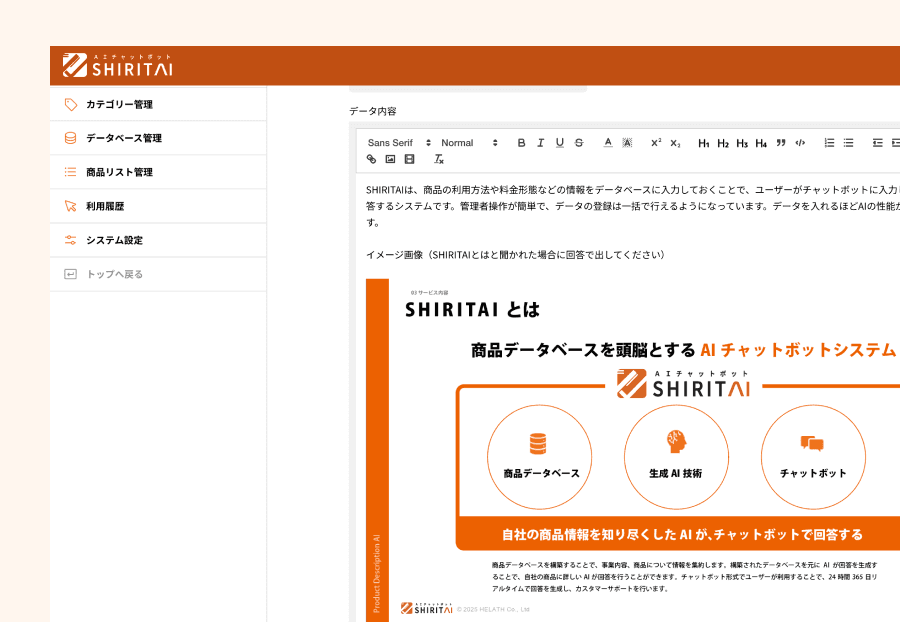Insert a video into editor
The image size is (900, 622).
409,159
